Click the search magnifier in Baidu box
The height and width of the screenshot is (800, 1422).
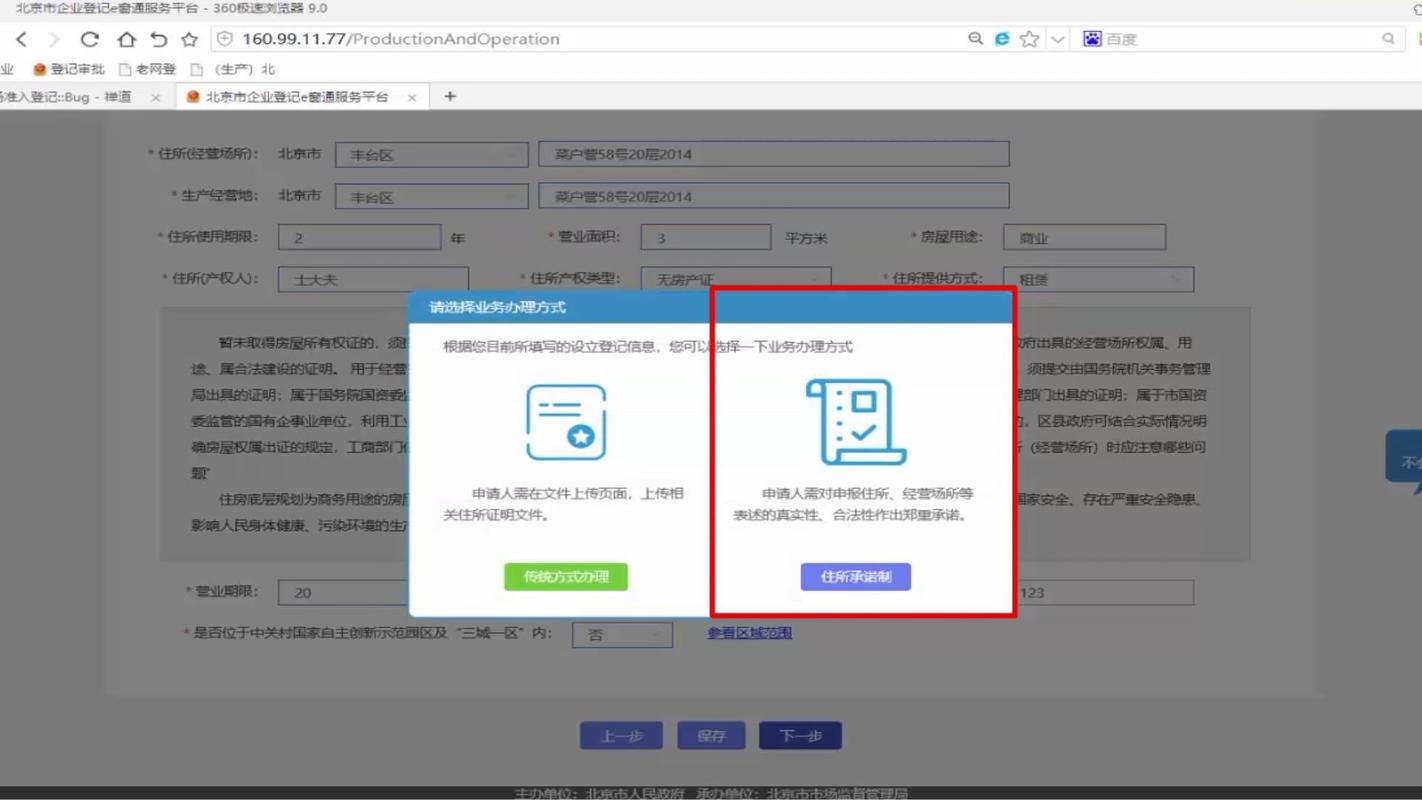1388,39
